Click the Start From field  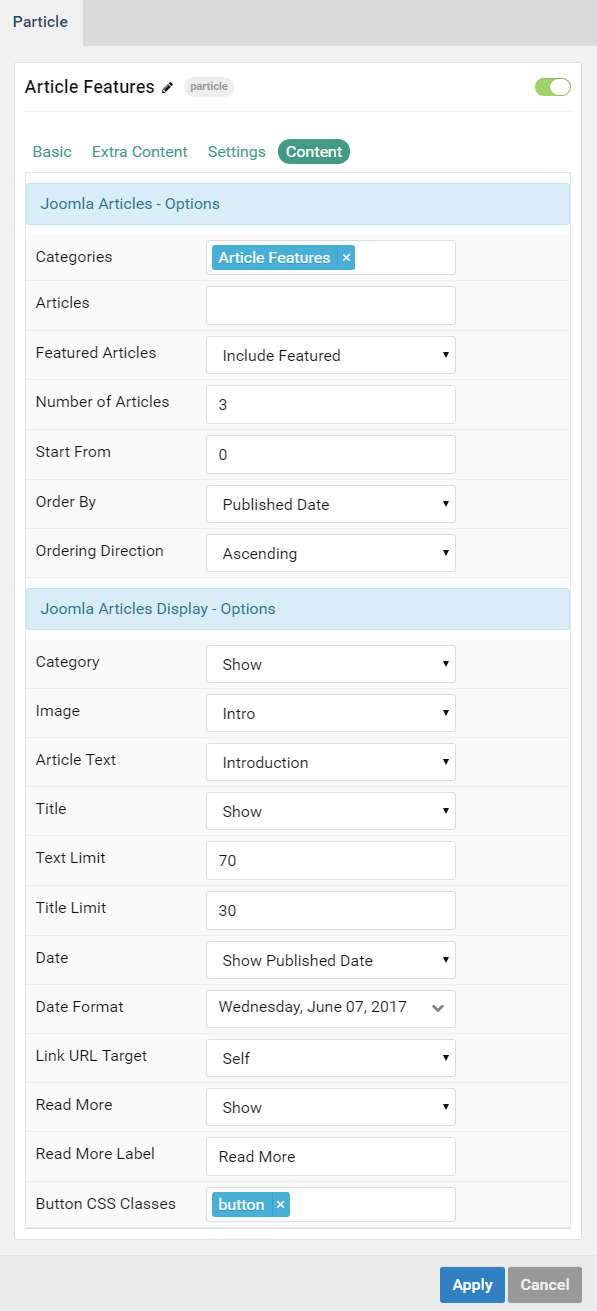tap(331, 454)
